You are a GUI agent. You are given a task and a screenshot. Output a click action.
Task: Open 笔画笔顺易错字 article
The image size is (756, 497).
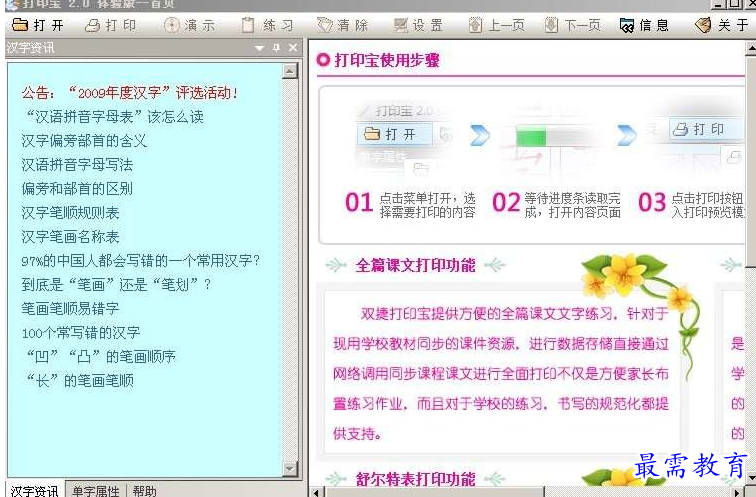tap(70, 309)
